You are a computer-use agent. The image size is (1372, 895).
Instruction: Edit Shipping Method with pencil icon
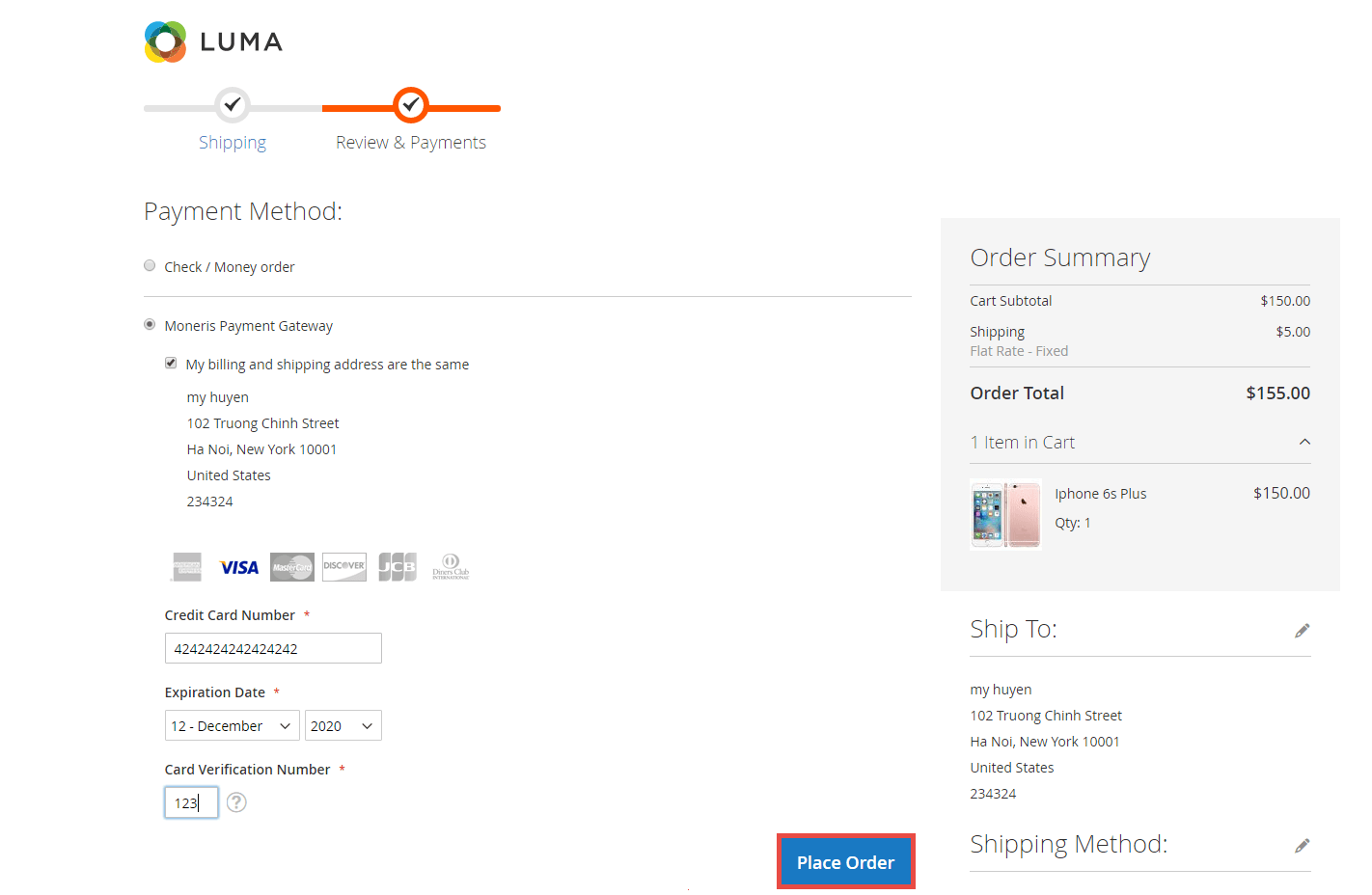click(1302, 846)
